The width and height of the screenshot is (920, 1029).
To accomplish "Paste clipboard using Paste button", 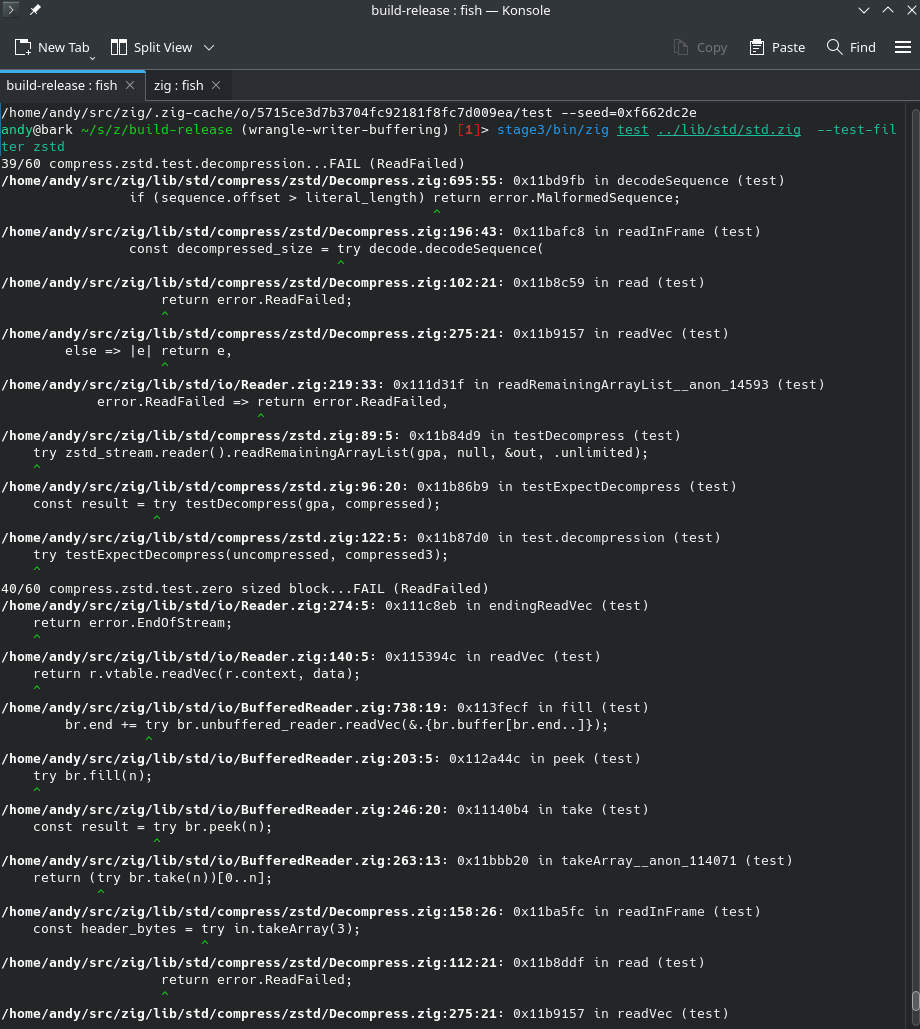I will (x=778, y=47).
